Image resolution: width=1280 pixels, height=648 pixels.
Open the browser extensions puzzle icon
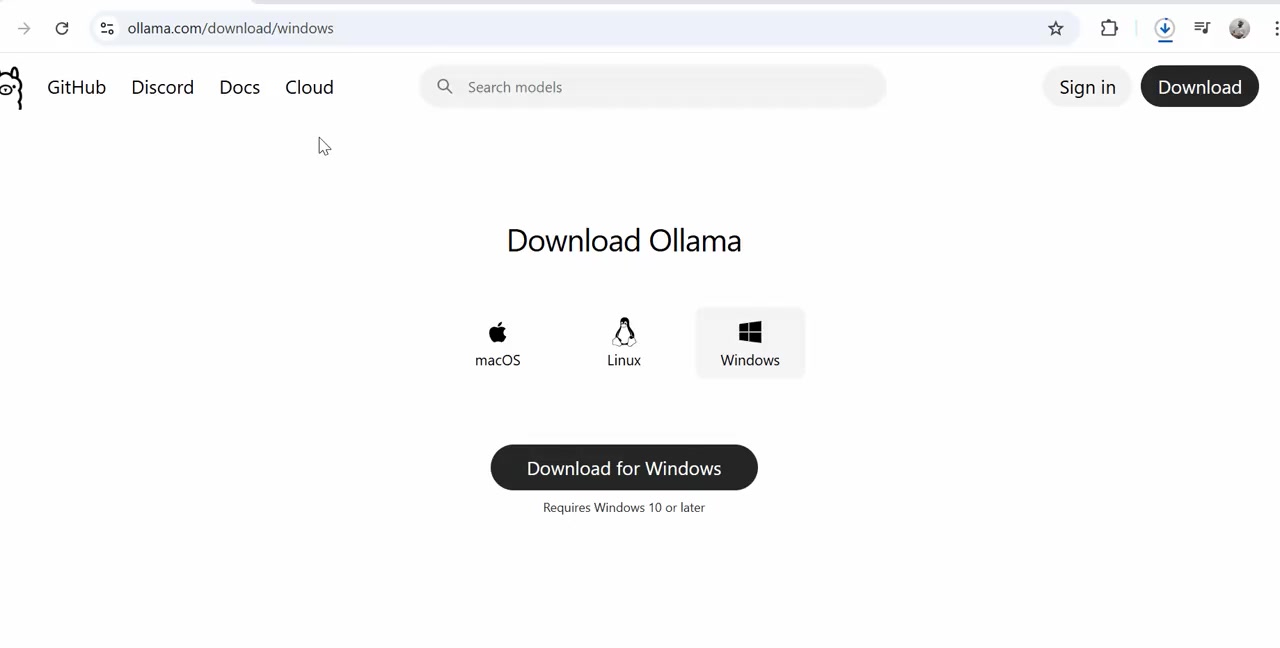1109,28
